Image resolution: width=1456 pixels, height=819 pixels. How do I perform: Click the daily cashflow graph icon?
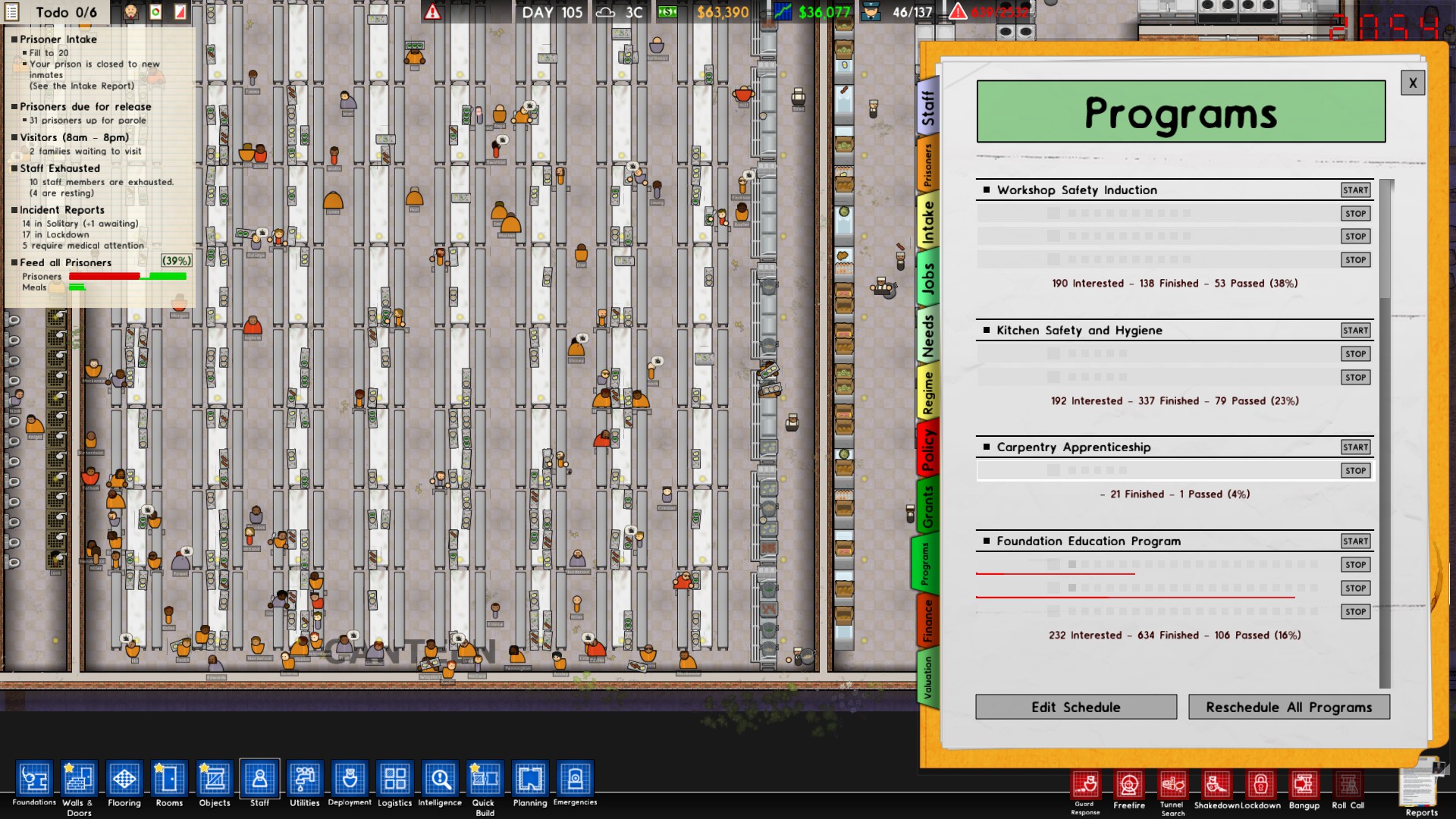click(x=783, y=12)
